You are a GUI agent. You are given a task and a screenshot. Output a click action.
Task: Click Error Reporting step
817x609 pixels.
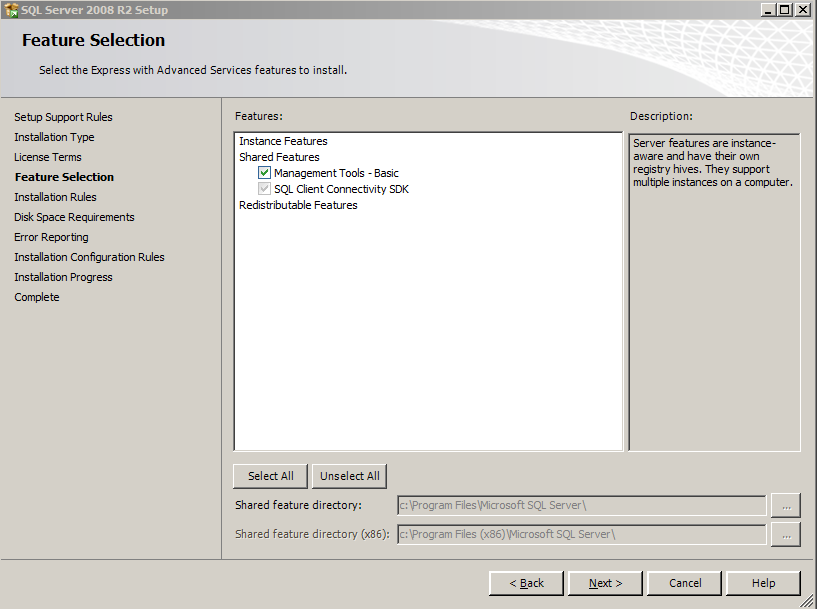51,237
